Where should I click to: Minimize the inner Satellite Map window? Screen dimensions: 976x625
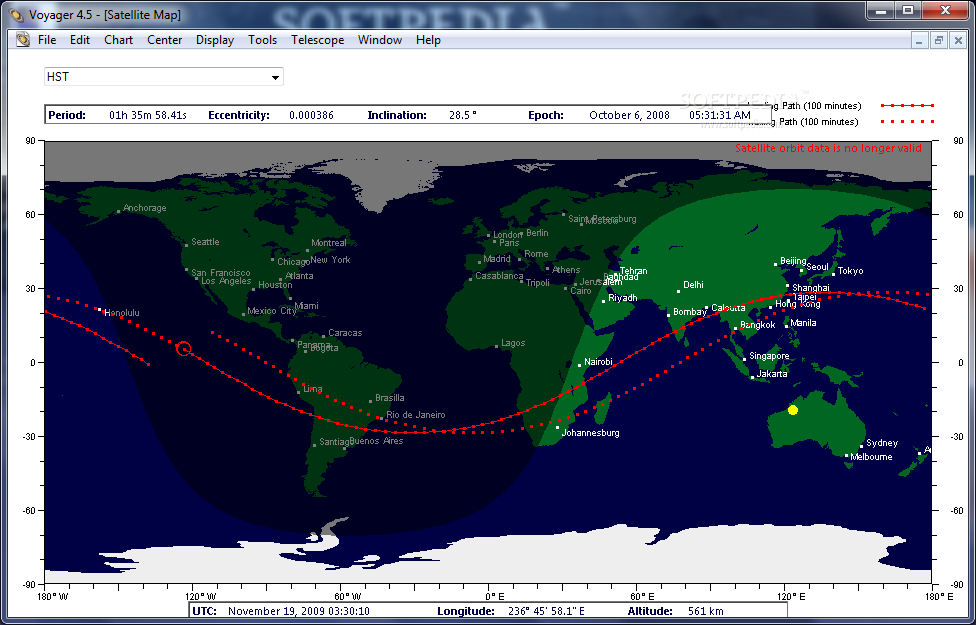click(920, 40)
